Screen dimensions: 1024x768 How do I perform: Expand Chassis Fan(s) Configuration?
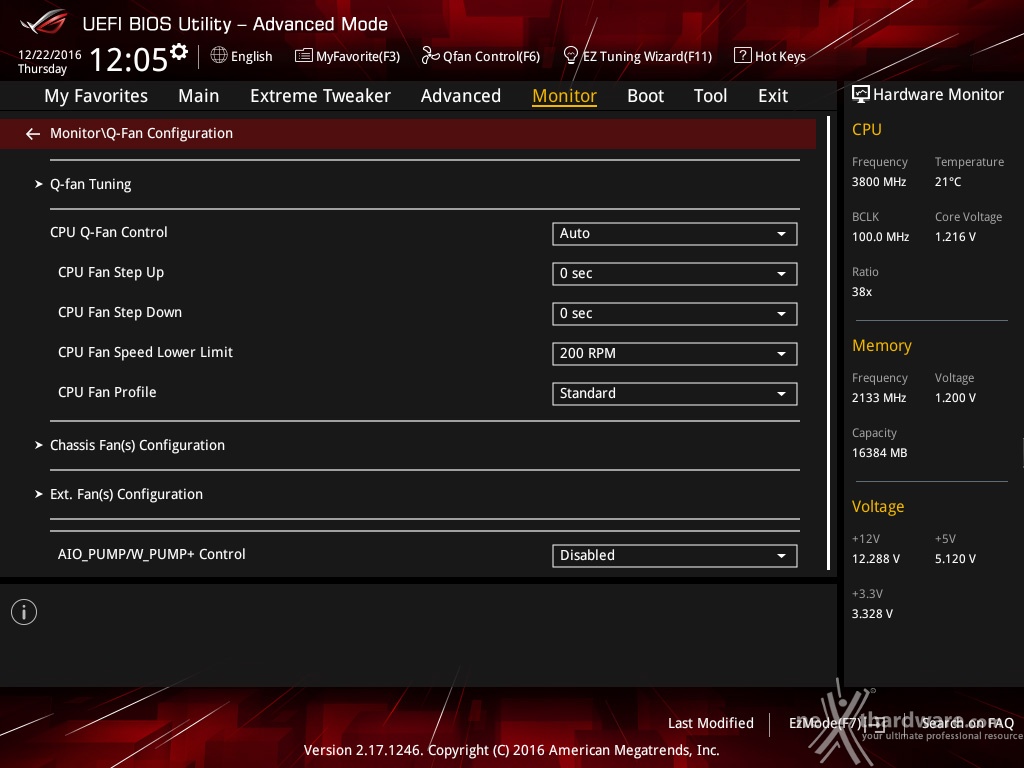click(x=137, y=445)
